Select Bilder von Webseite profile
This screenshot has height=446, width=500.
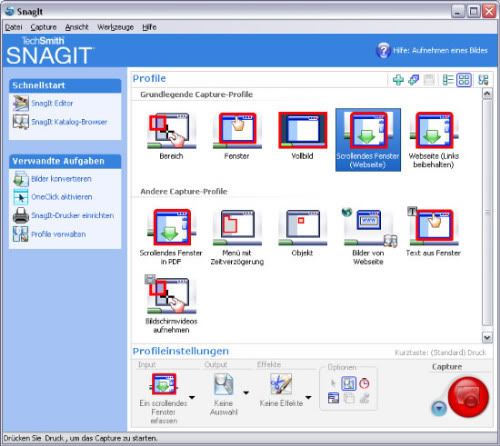[x=369, y=228]
